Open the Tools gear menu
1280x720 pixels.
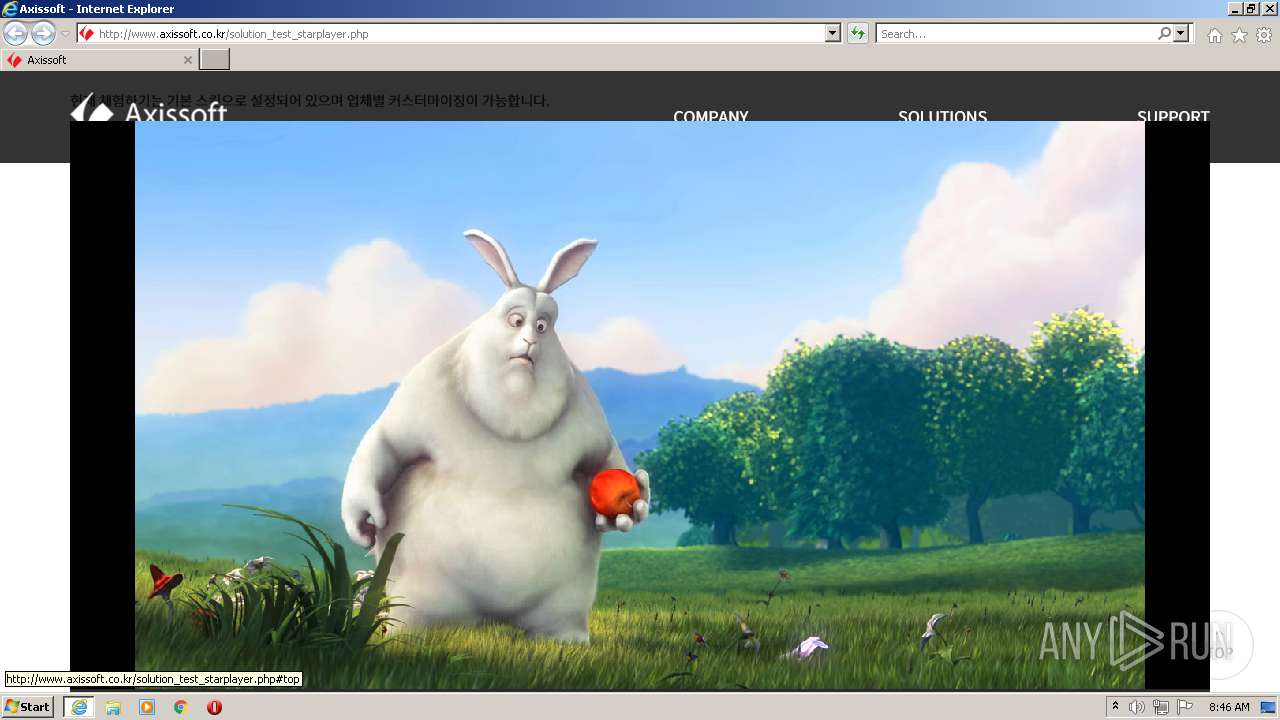tap(1264, 35)
